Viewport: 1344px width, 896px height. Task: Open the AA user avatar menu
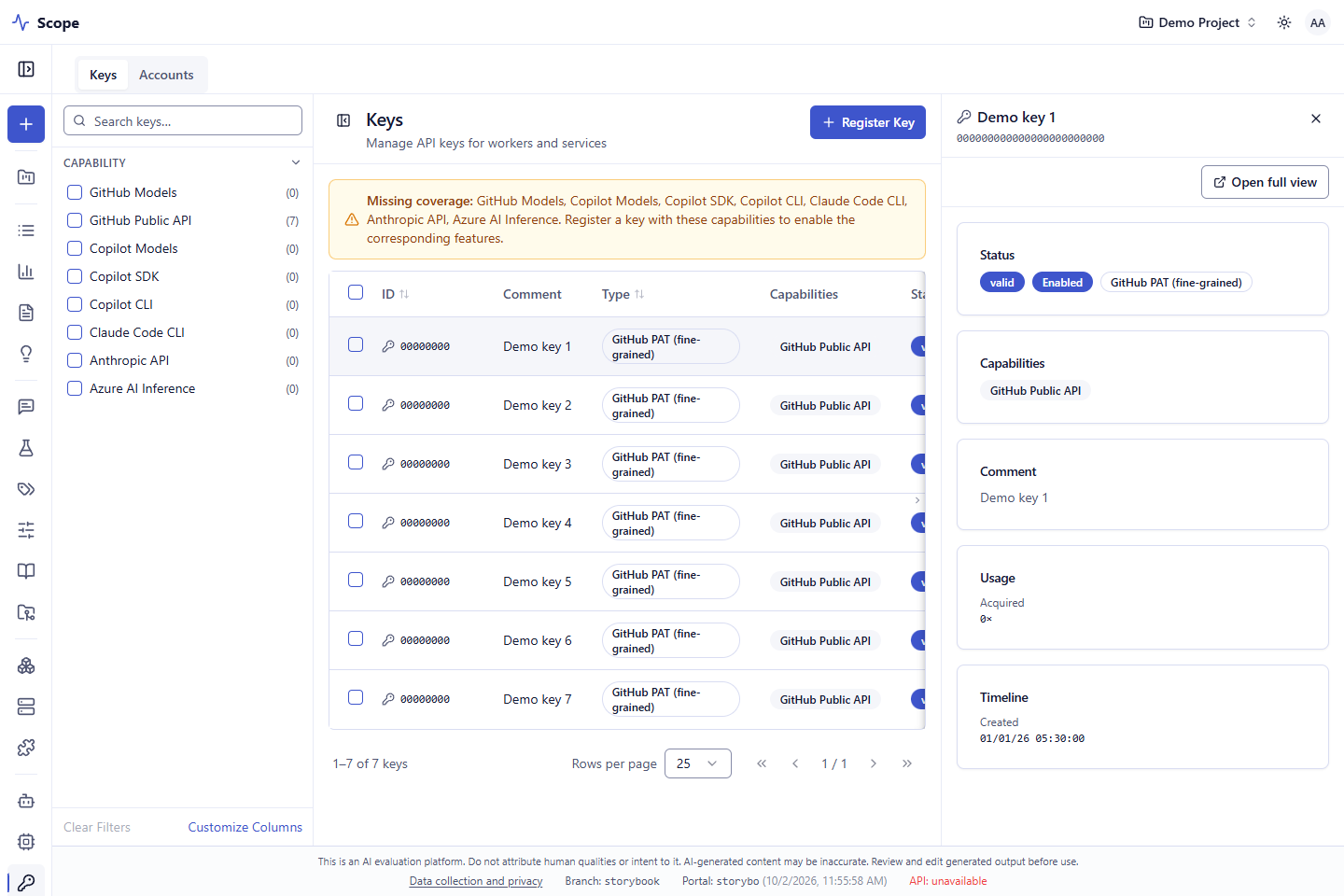click(1318, 22)
